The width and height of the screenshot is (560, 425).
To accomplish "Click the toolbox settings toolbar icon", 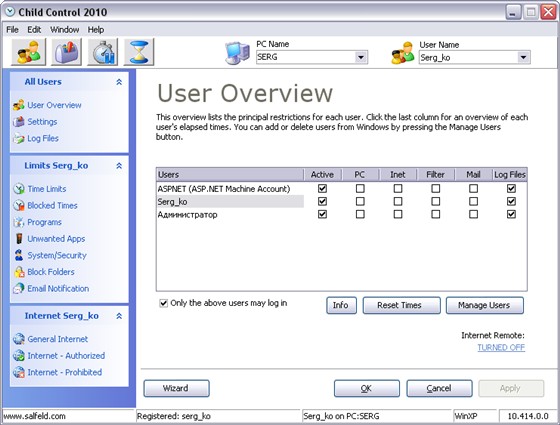I will pyautogui.click(x=66, y=52).
